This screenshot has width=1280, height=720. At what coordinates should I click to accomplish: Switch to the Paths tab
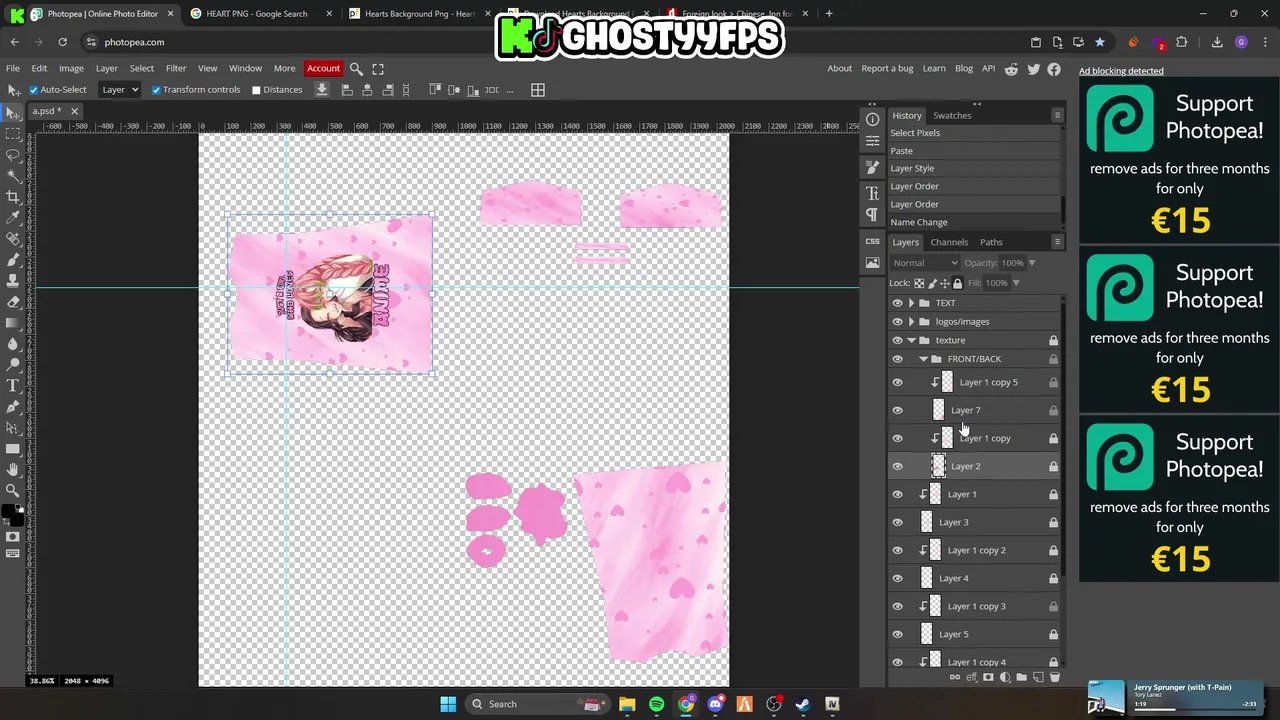click(991, 242)
